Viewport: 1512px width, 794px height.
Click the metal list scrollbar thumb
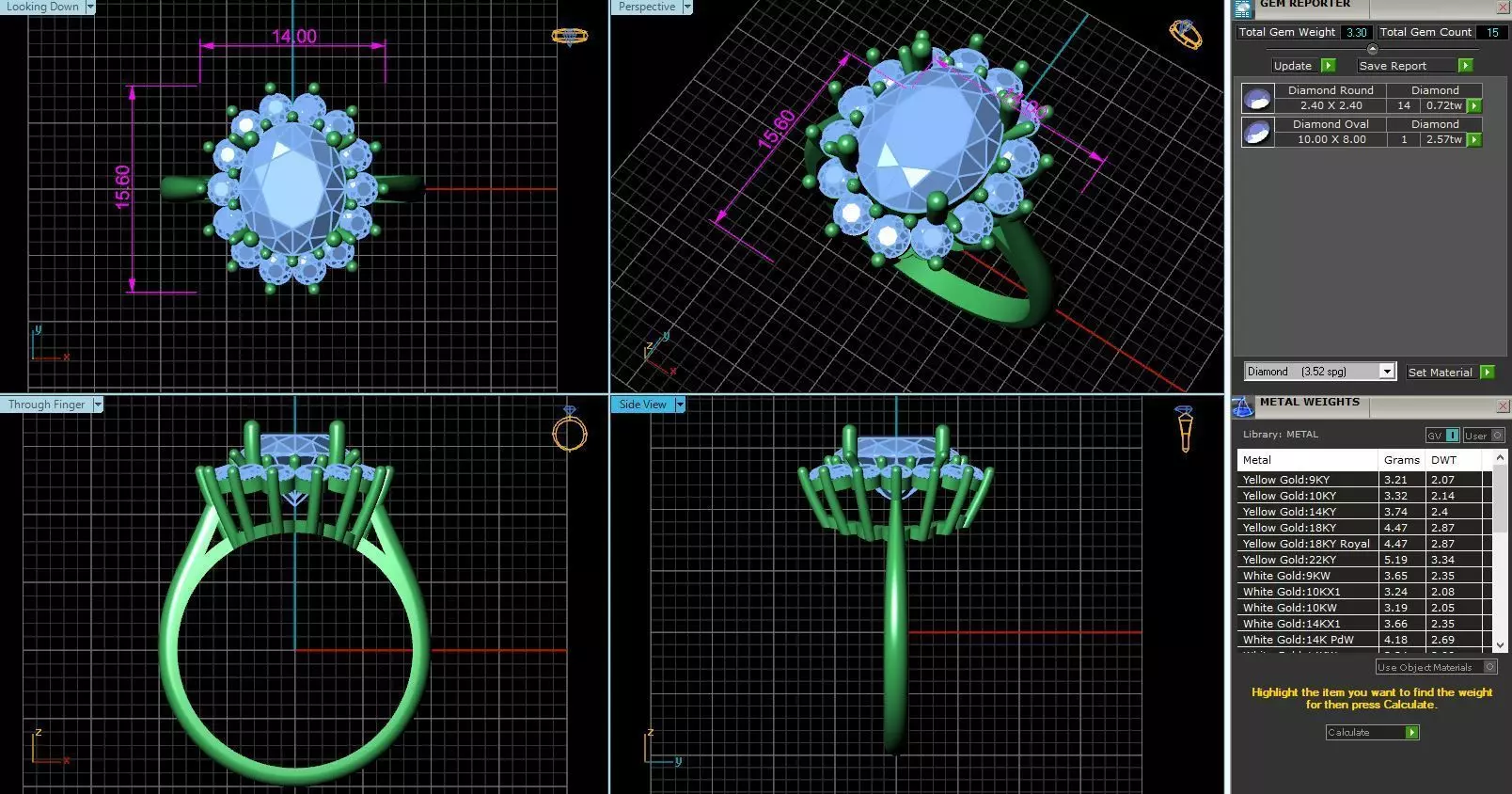pos(1500,499)
